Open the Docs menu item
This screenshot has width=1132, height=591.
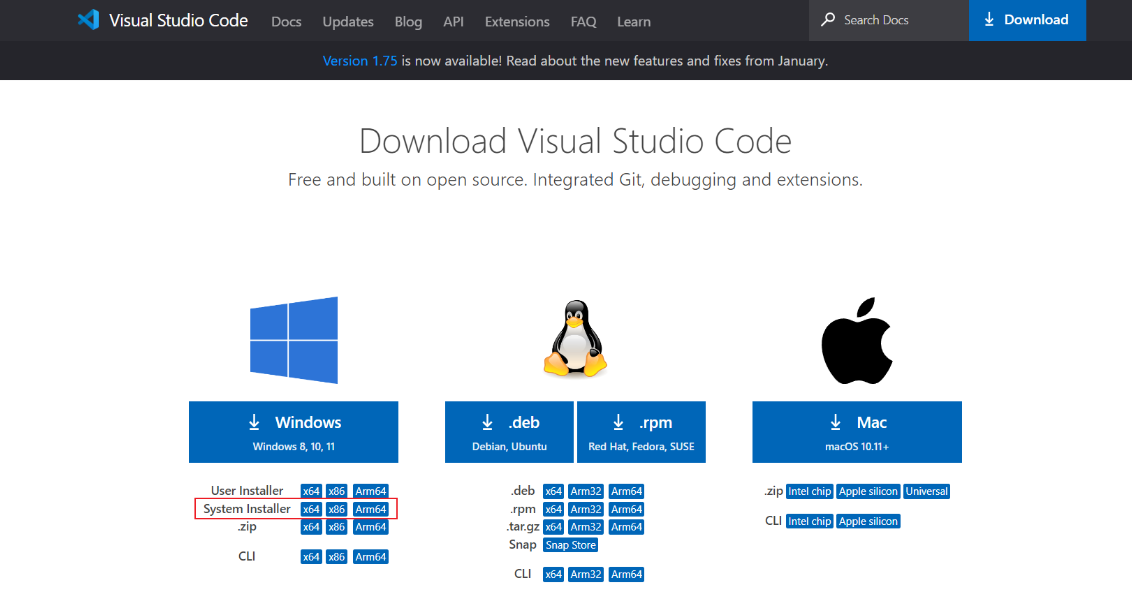click(286, 22)
